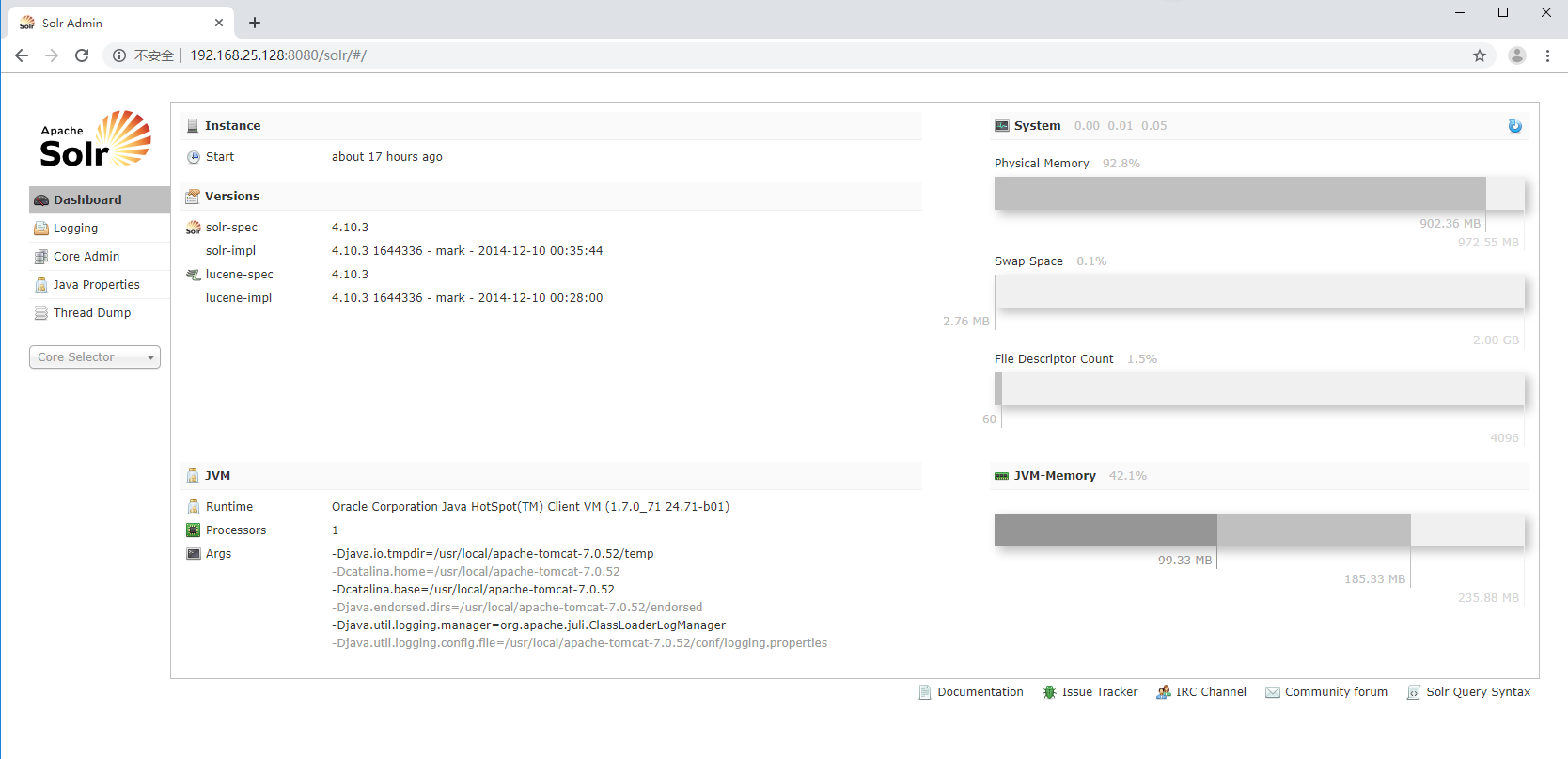
Task: Open the Documentation link
Action: point(980,692)
